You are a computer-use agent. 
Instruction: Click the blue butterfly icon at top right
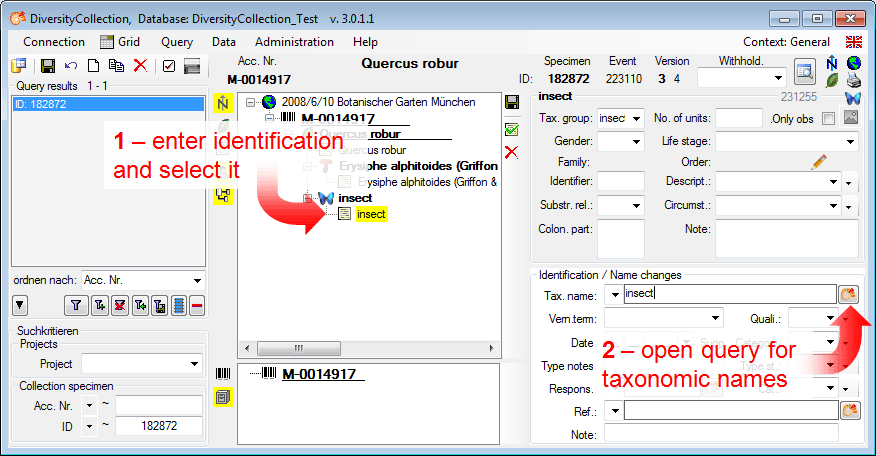[x=852, y=98]
